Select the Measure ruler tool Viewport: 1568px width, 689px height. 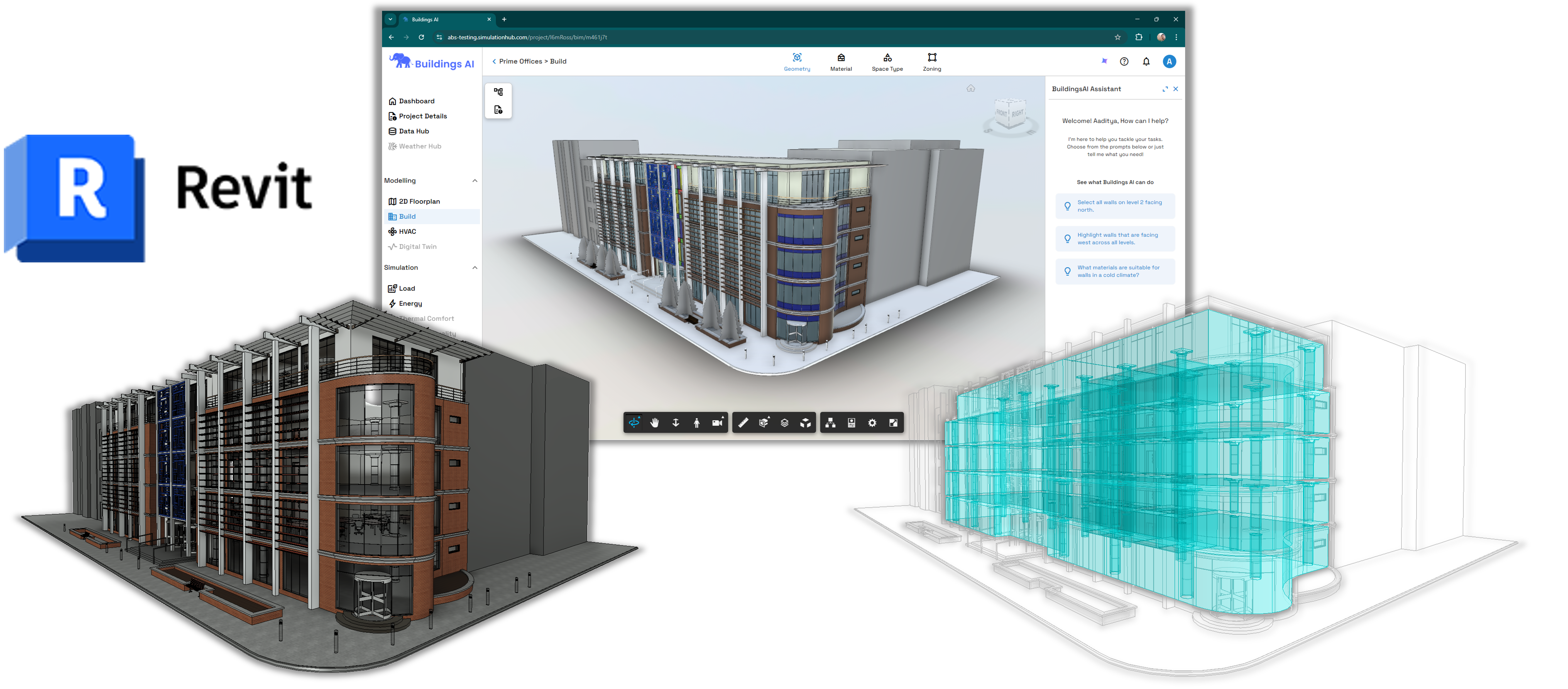click(x=743, y=423)
